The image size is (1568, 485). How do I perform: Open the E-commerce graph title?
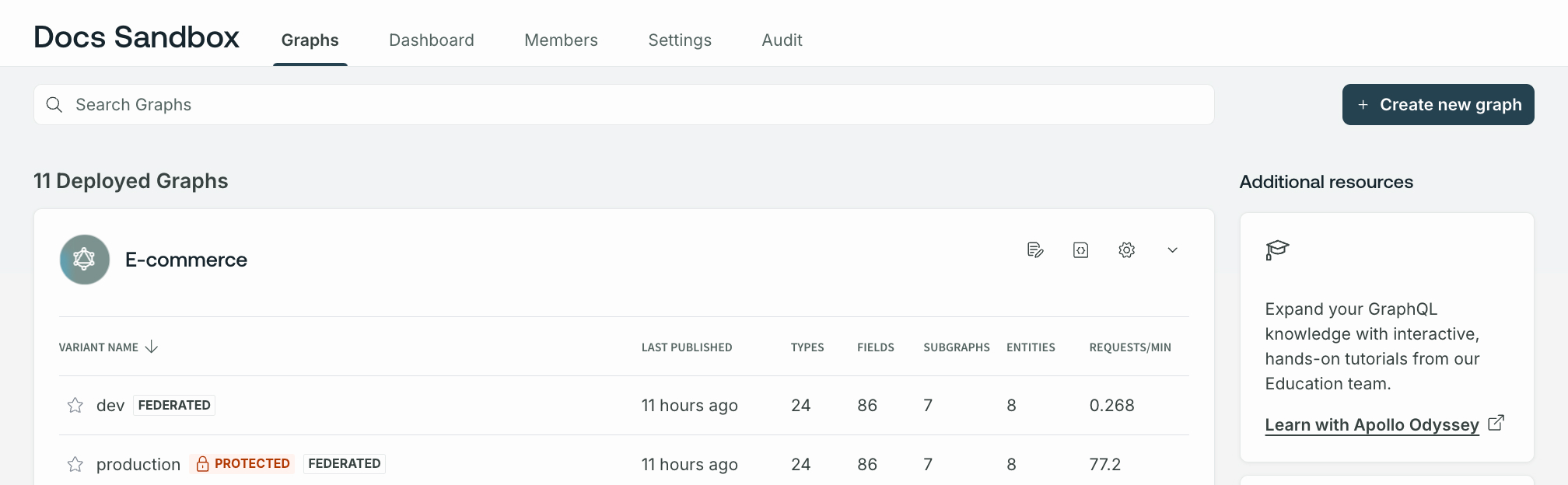[x=186, y=260]
